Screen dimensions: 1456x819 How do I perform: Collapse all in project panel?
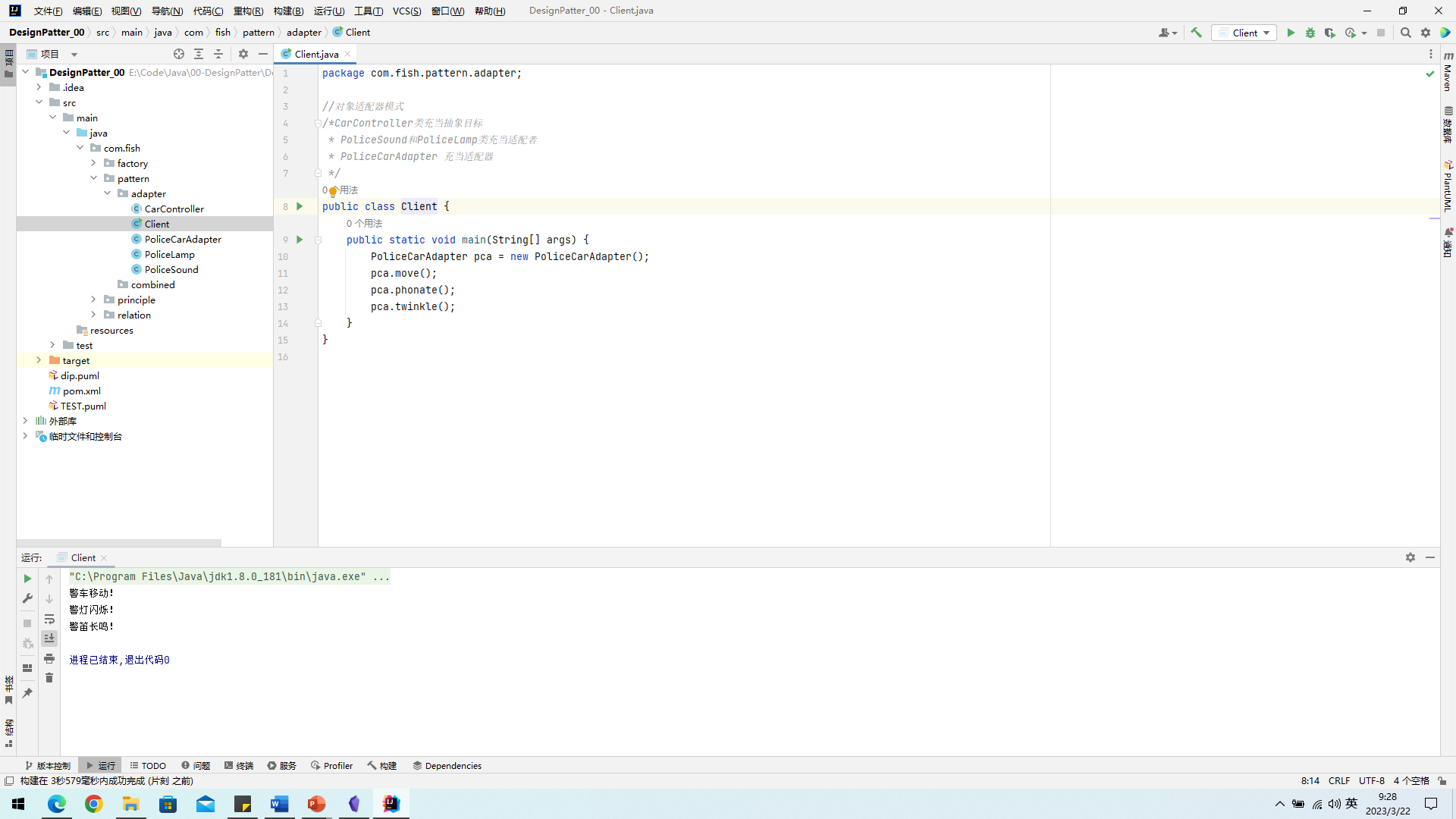point(218,54)
